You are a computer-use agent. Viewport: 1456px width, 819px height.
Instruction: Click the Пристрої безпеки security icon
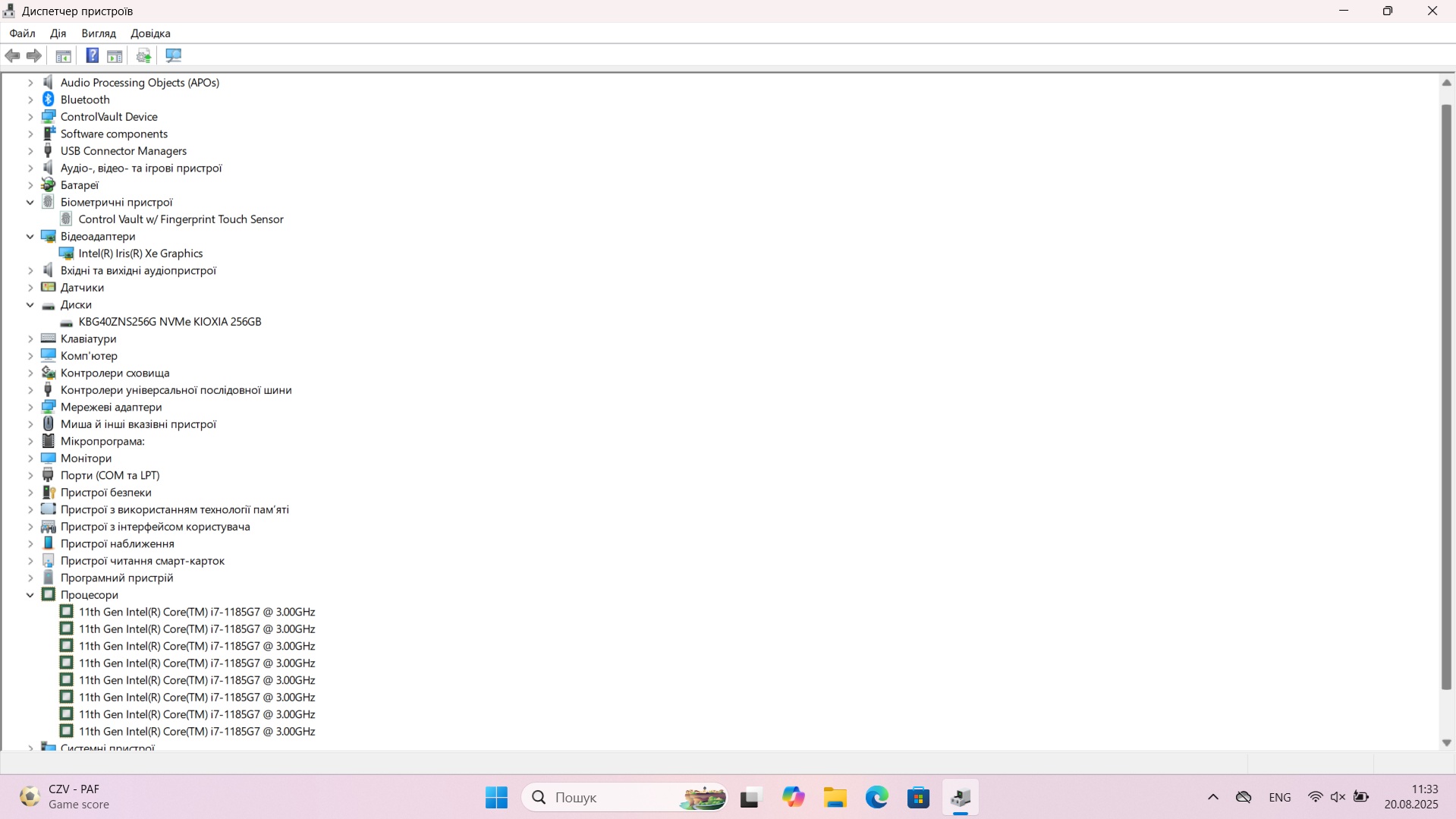[x=49, y=492]
